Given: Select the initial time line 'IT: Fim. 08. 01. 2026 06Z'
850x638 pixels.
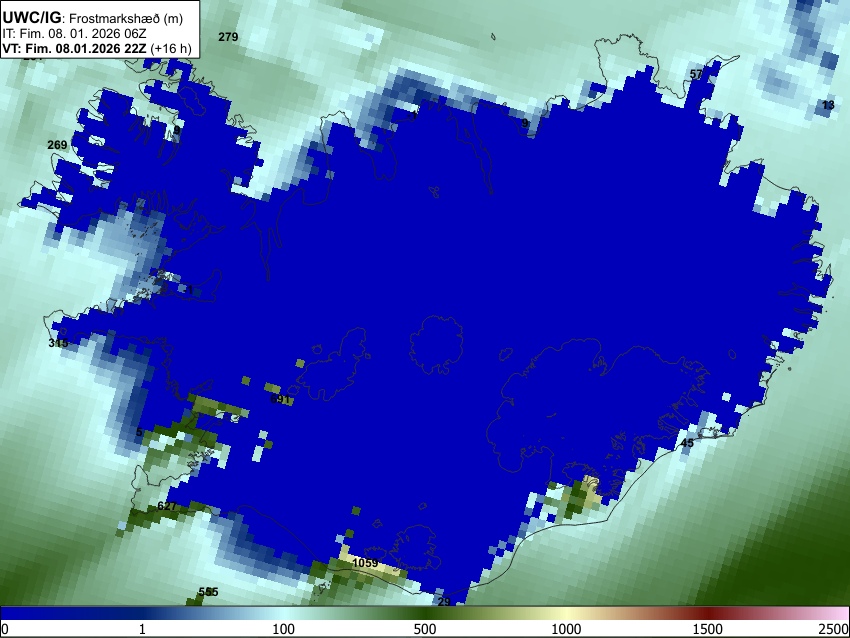Looking at the screenshot, I should pos(74,34).
